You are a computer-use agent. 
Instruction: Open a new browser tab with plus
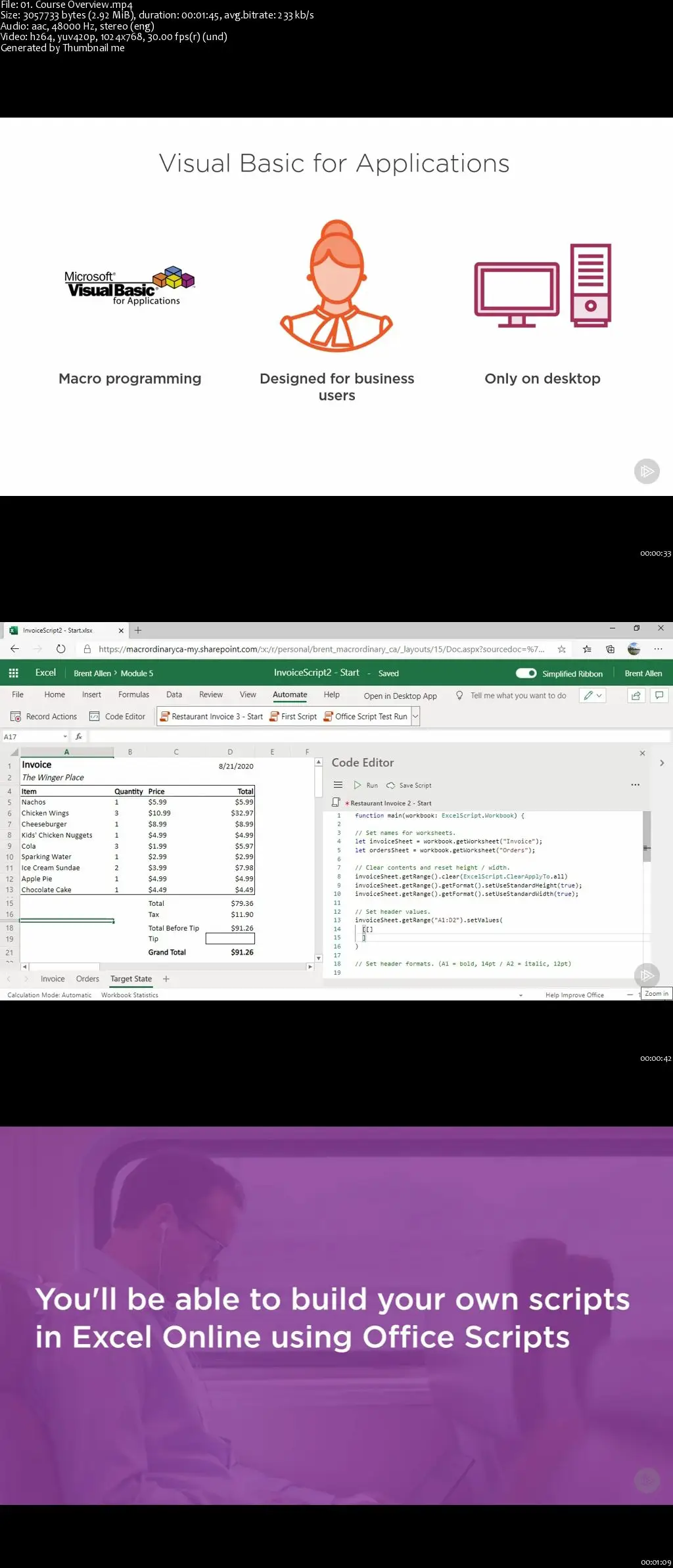pyautogui.click(x=138, y=630)
